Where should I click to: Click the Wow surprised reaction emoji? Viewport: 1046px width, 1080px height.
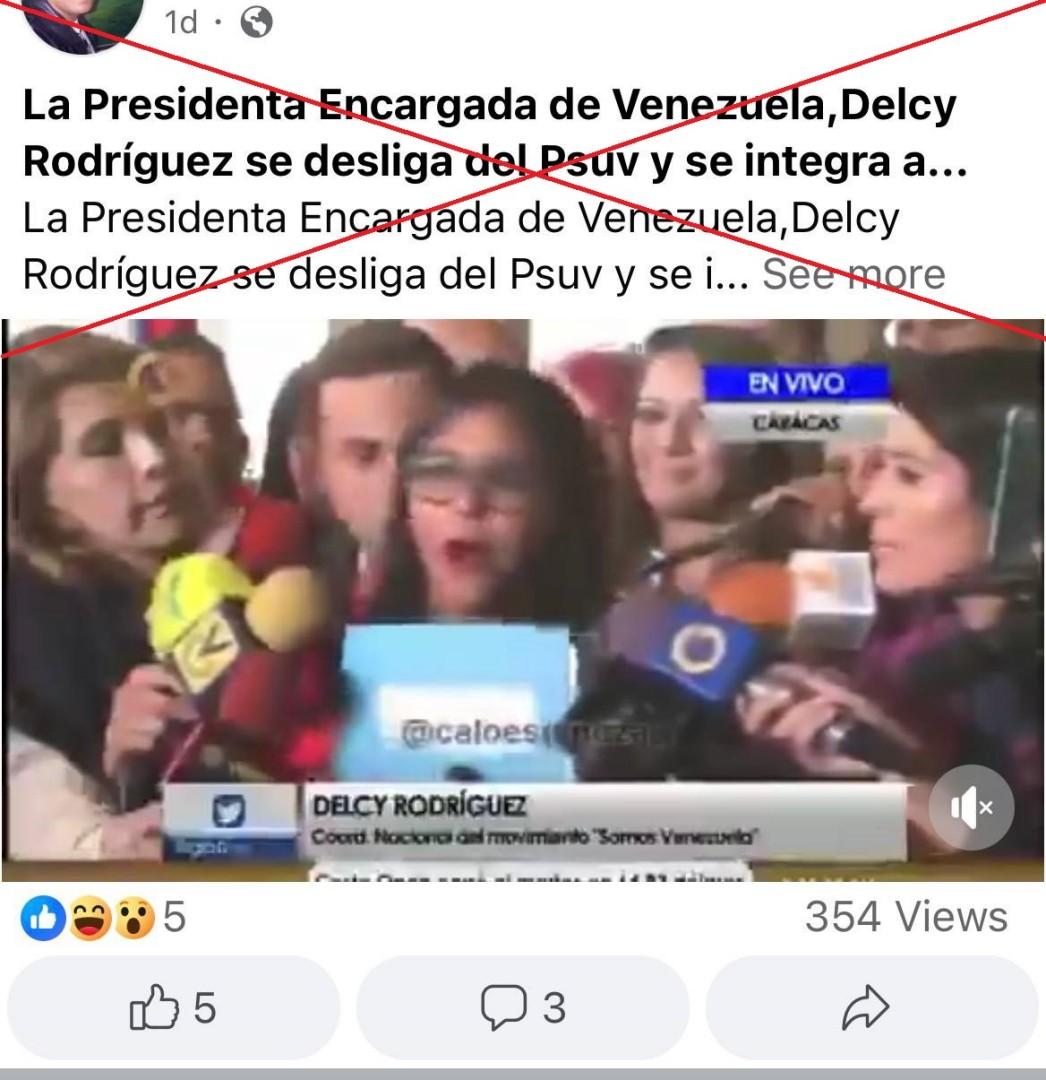pos(134,918)
